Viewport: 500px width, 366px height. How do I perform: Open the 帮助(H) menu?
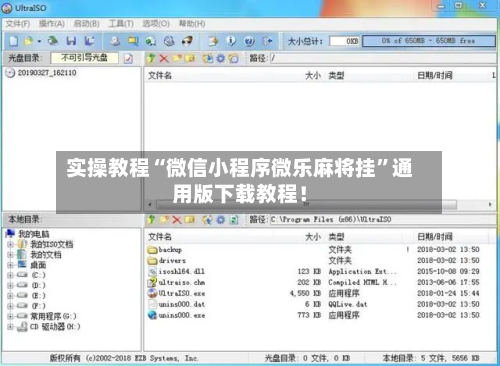pos(192,24)
